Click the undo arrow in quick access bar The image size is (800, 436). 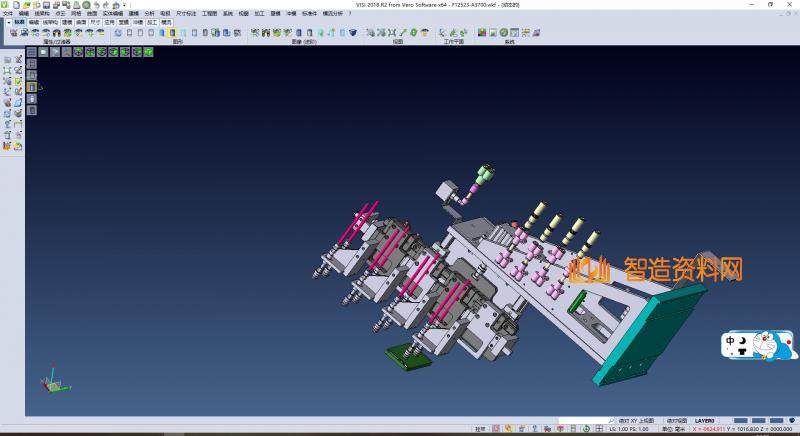[95, 5]
